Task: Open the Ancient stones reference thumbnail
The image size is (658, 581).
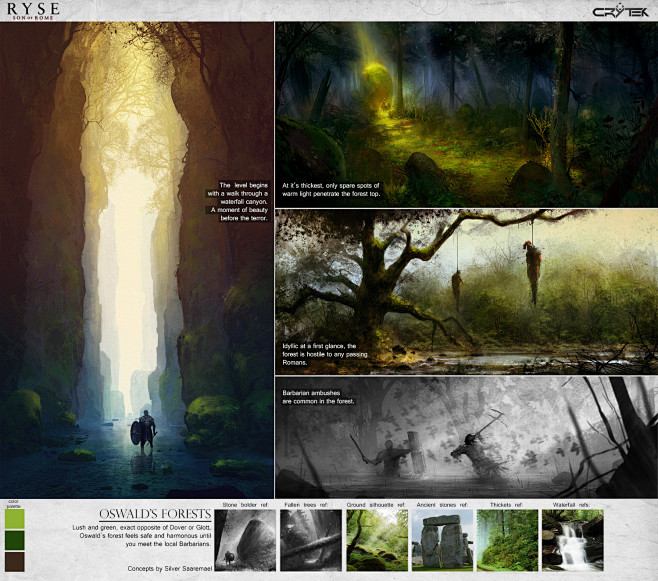Action: tap(442, 541)
